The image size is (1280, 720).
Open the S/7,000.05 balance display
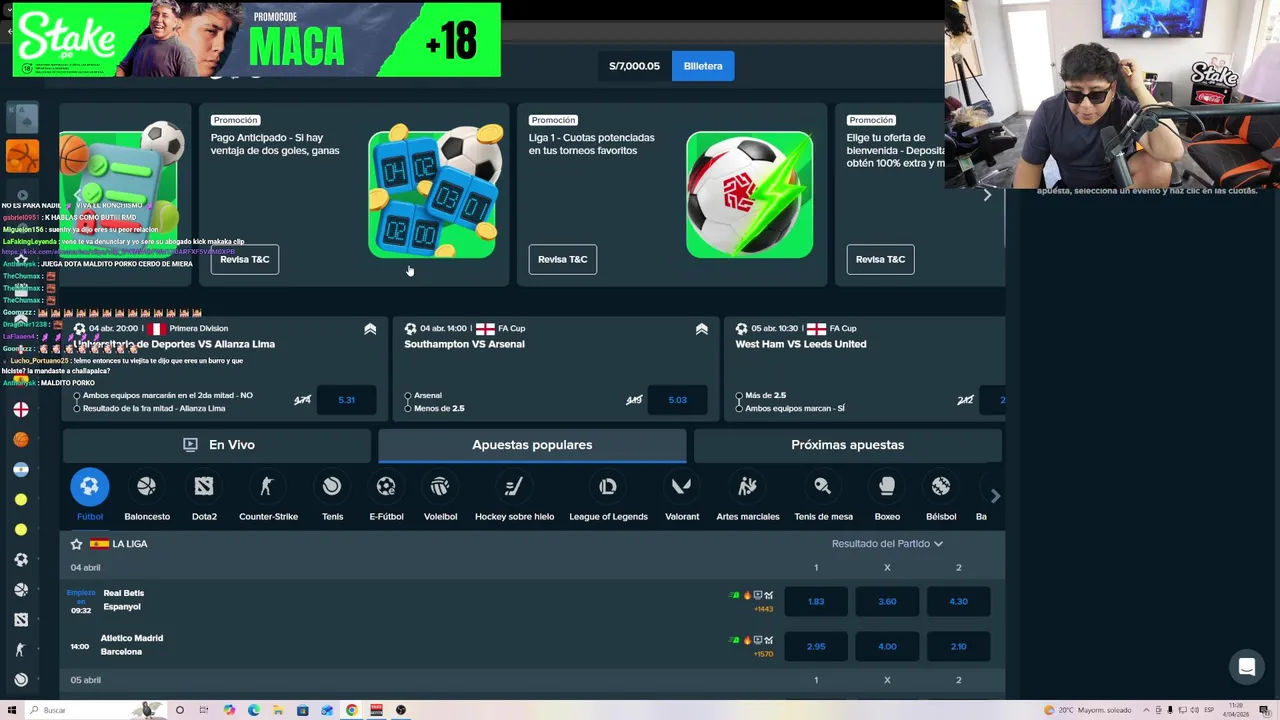[634, 66]
